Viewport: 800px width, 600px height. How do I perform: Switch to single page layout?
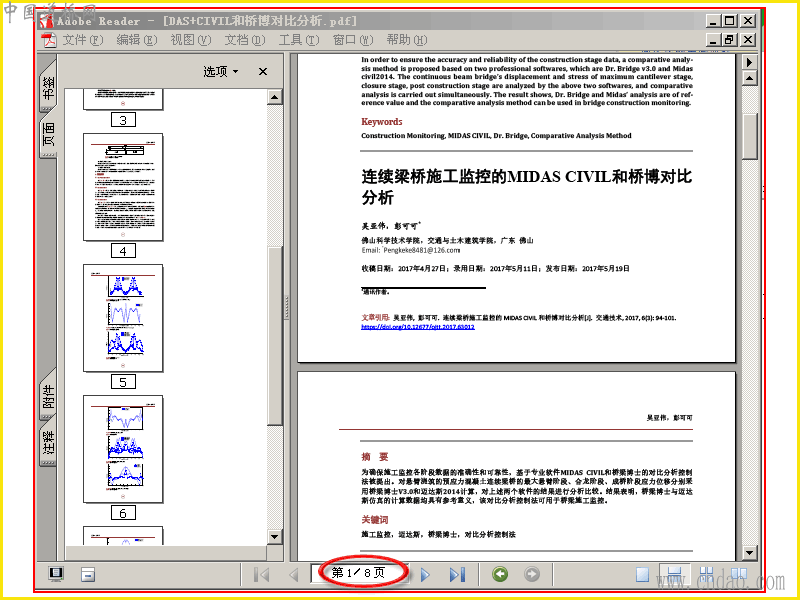(x=642, y=574)
